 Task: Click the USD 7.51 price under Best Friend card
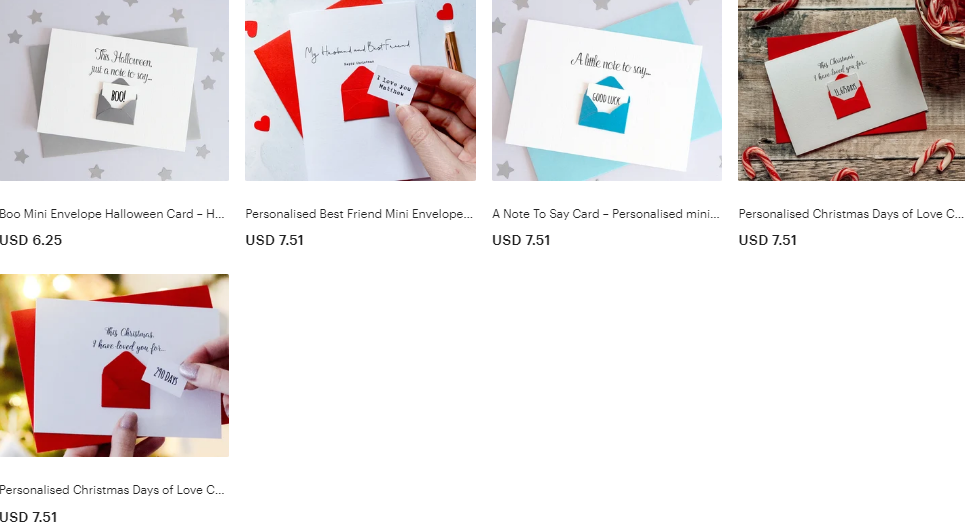pyautogui.click(x=274, y=241)
